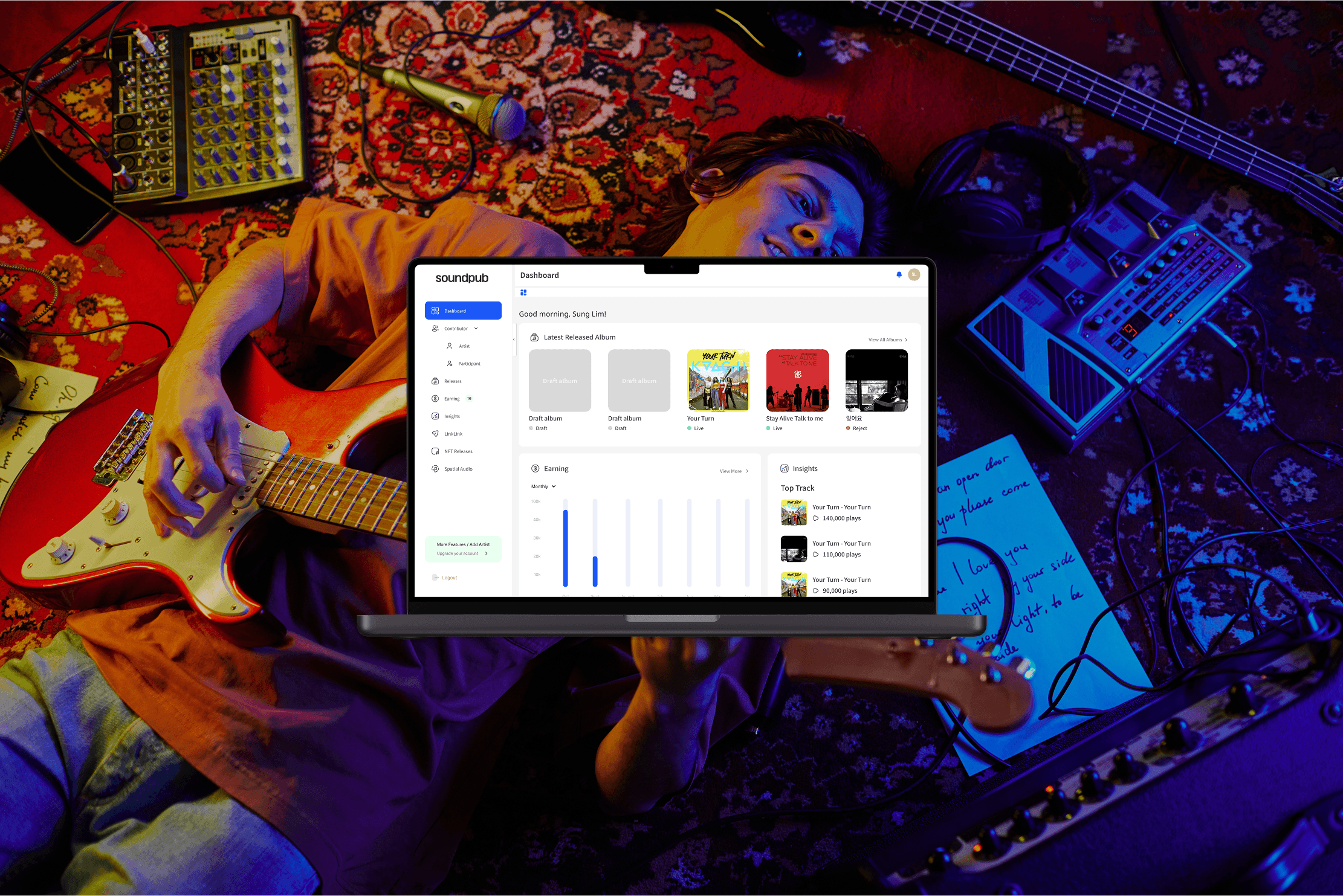Image resolution: width=1343 pixels, height=896 pixels.
Task: Click the LinkLink paper plane icon
Action: (x=435, y=434)
